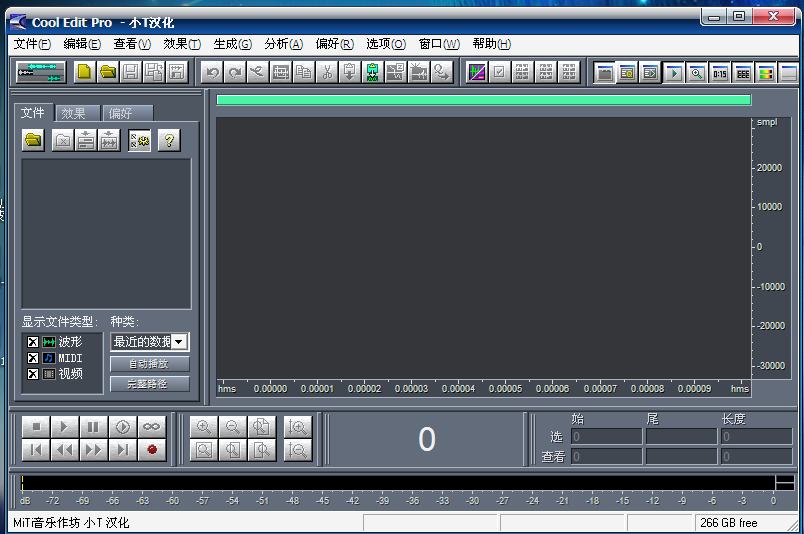Start playback with the play button

coord(65,427)
